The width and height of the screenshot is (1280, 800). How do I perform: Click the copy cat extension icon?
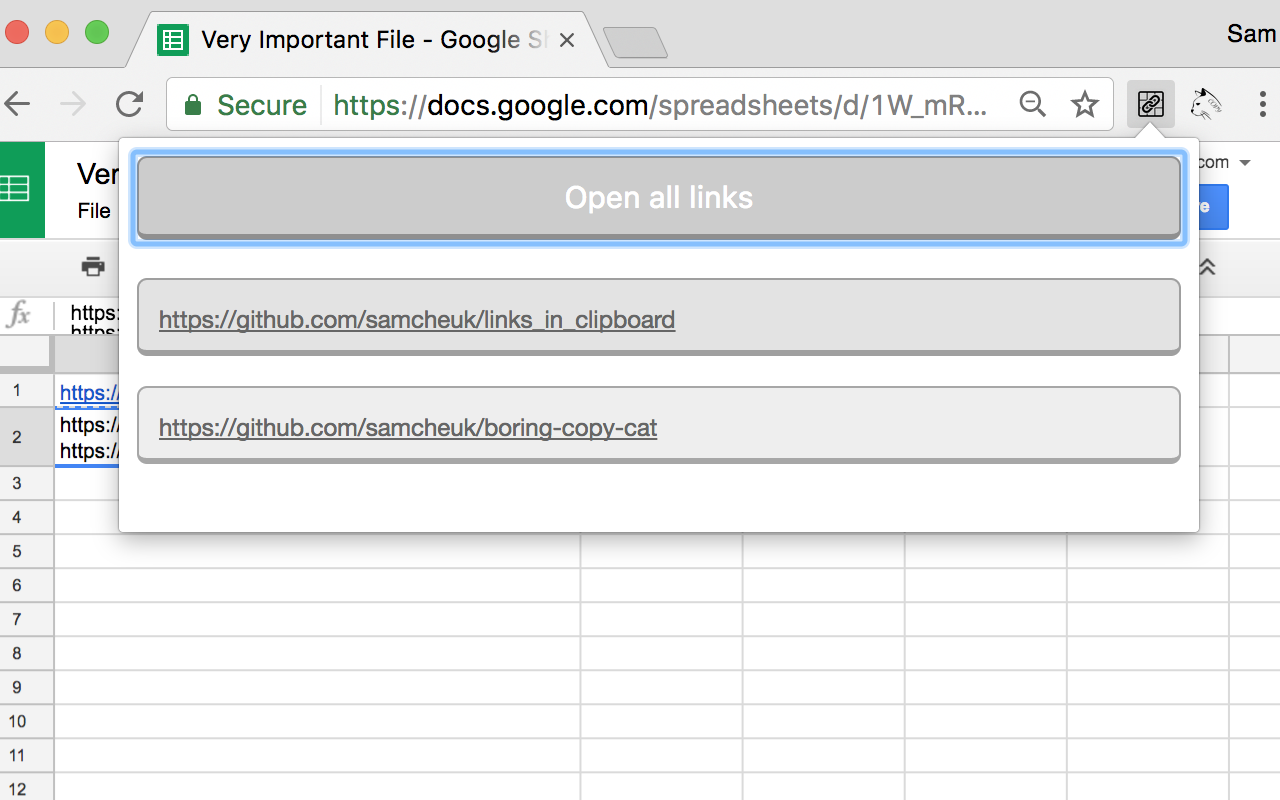point(1206,104)
